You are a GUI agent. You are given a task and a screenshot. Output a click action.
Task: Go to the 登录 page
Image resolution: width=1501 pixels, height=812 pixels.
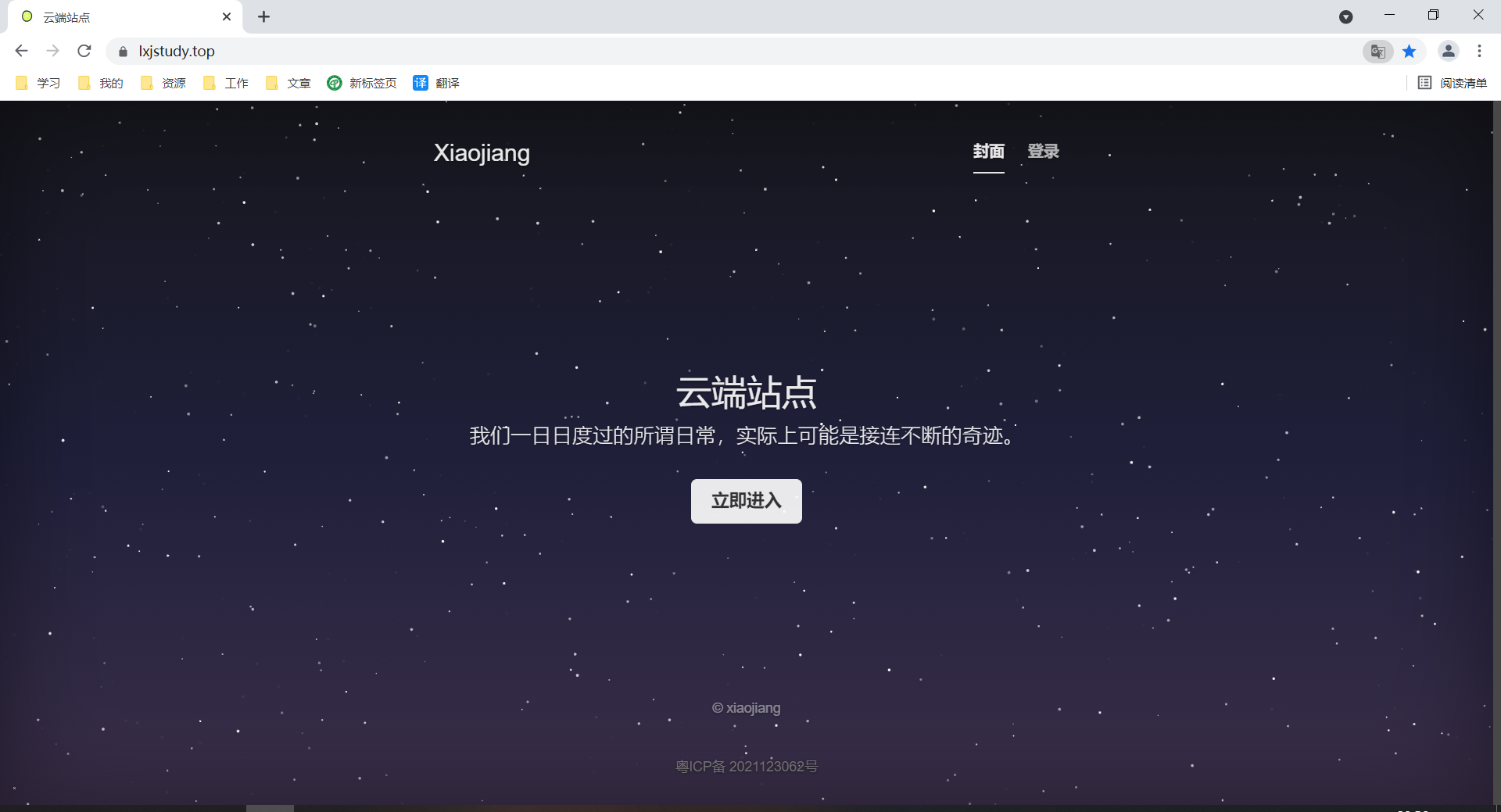(x=1043, y=151)
